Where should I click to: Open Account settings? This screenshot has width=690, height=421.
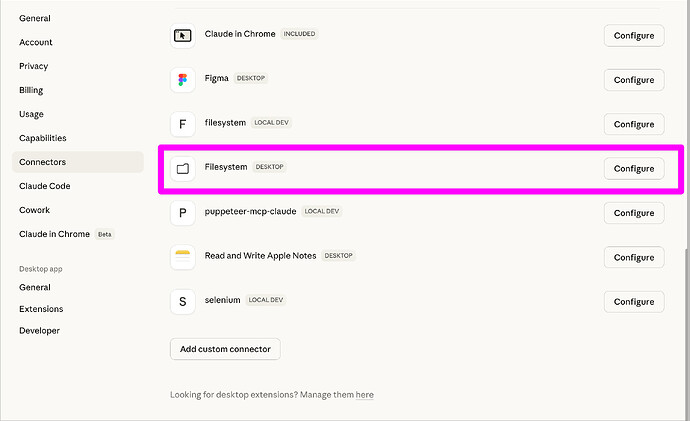point(36,42)
